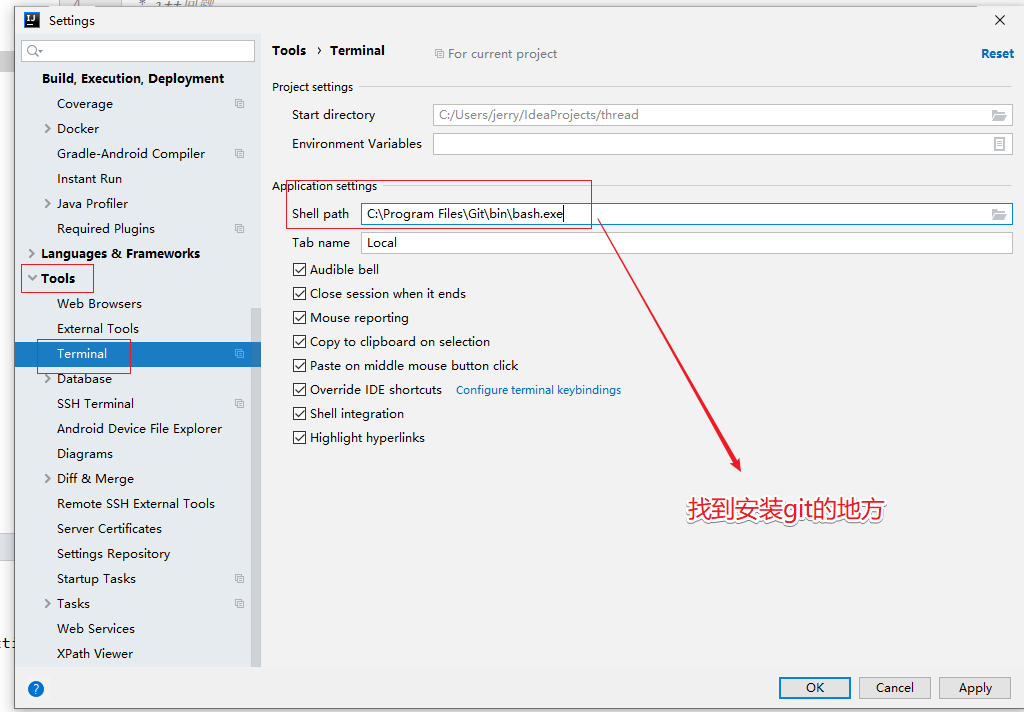Open Settings Repository page

[114, 554]
